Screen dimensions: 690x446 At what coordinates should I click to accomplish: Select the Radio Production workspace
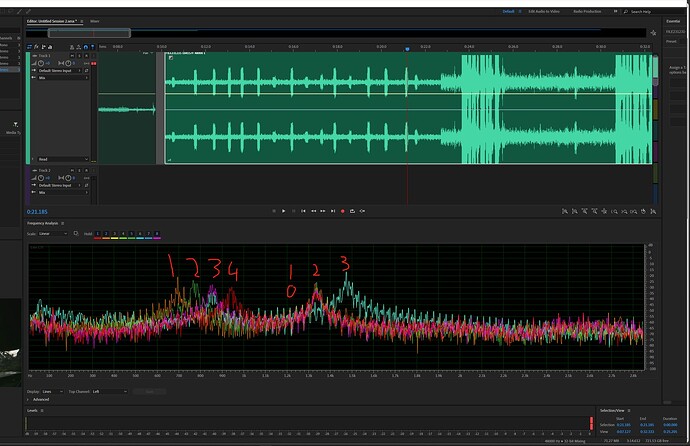click(x=587, y=11)
